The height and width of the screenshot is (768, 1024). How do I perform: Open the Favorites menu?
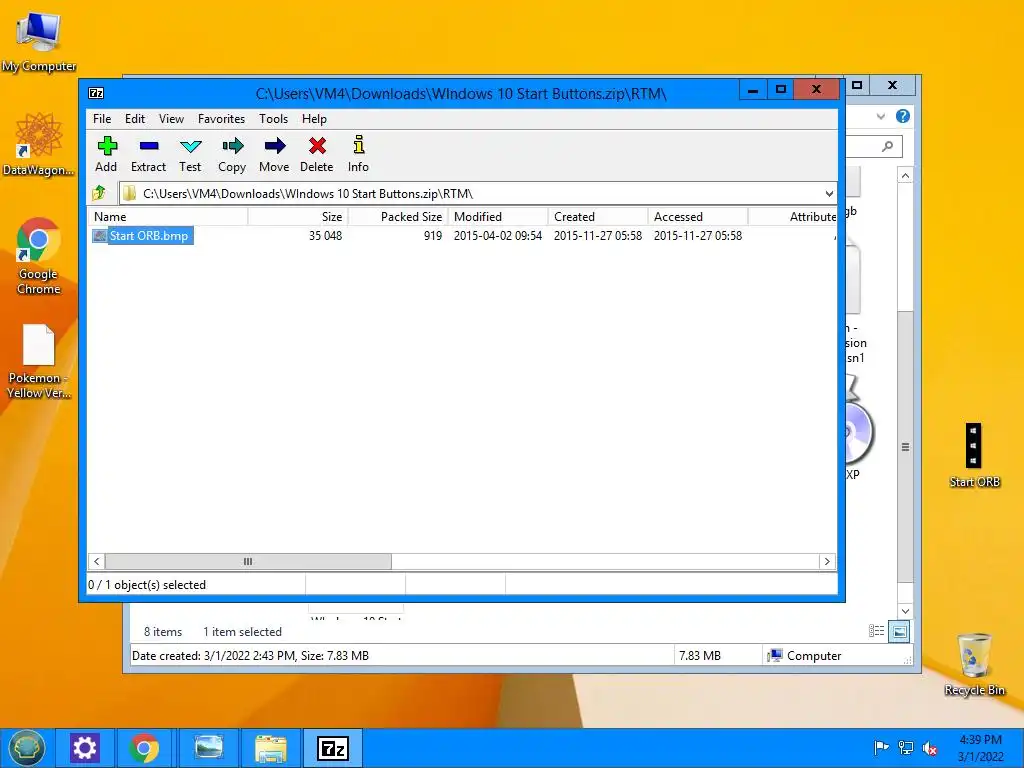(221, 119)
